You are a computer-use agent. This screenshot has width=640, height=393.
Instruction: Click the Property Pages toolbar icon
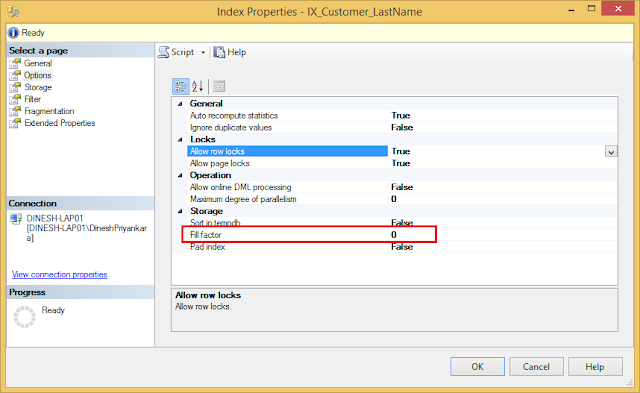(219, 87)
